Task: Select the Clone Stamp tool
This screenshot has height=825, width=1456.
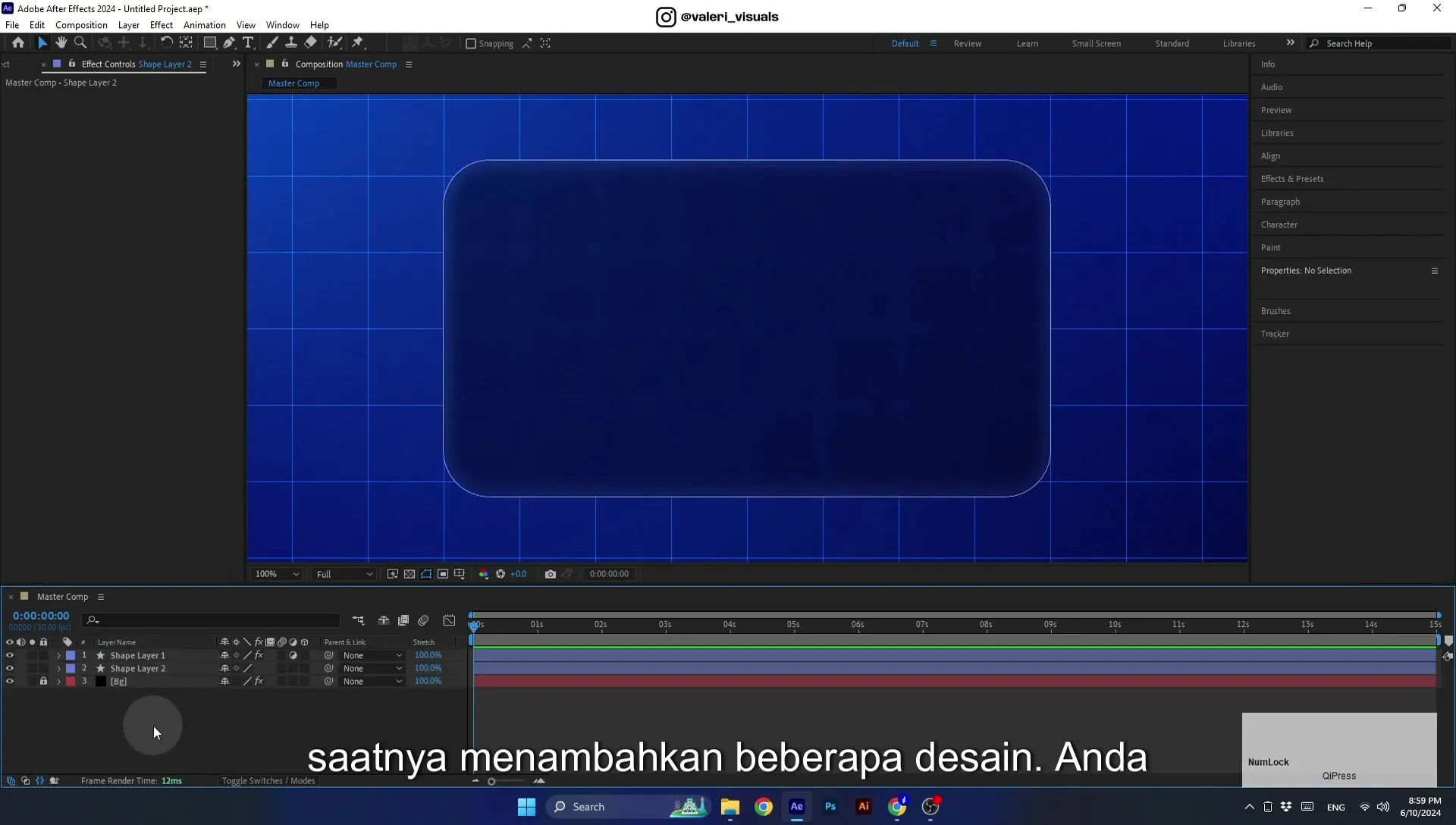Action: tap(291, 43)
